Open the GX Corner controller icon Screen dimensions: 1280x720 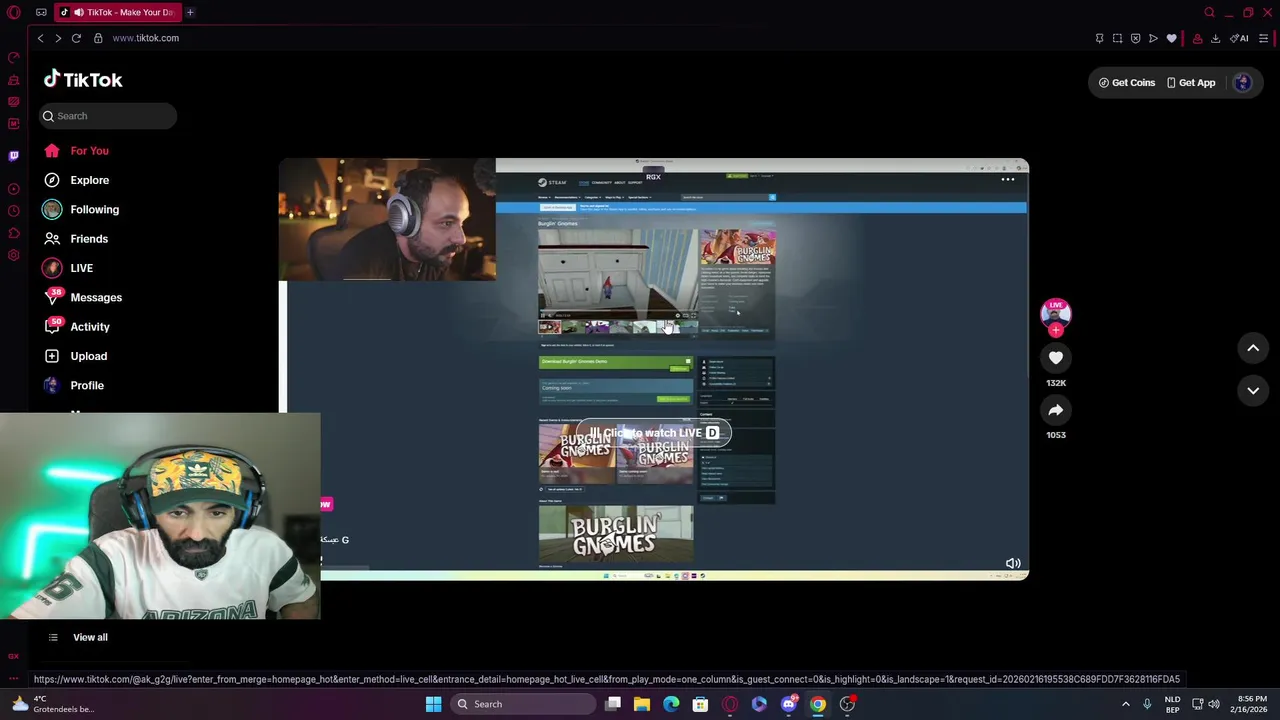tap(41, 12)
